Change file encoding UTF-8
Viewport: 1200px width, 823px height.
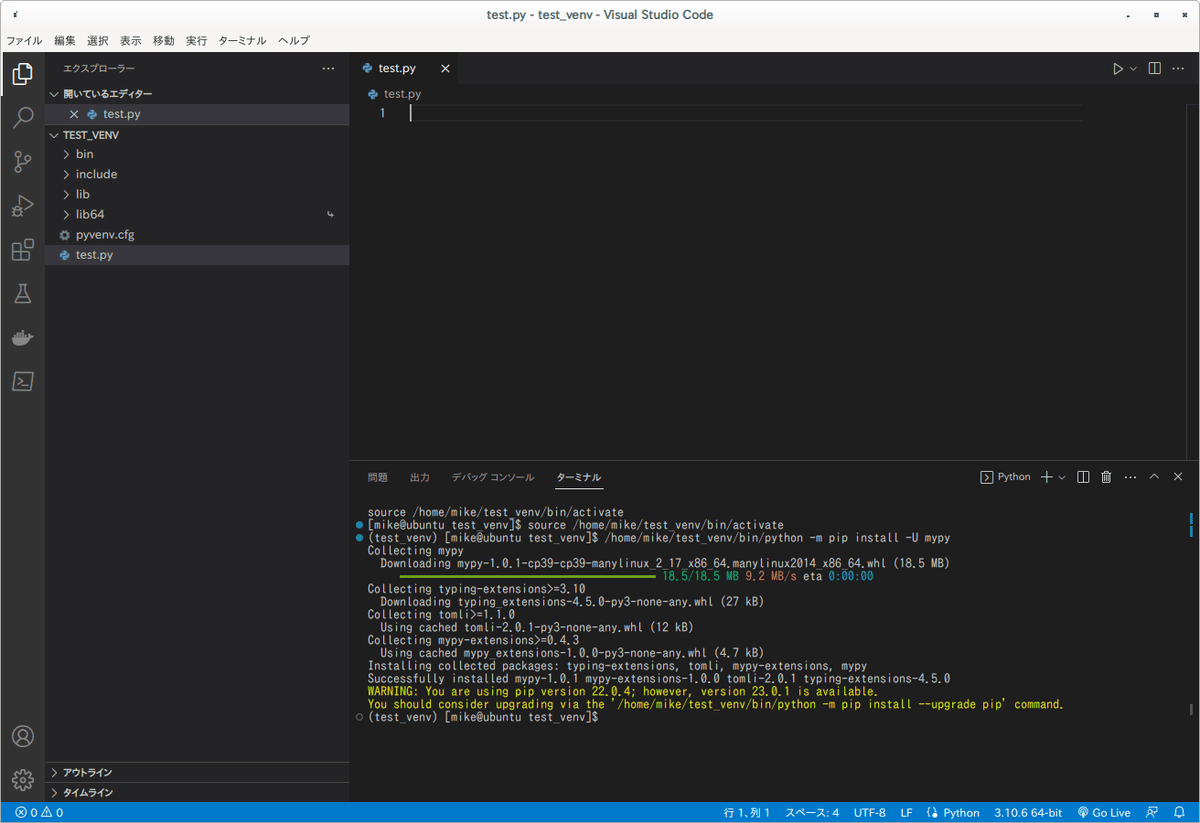[x=870, y=813]
